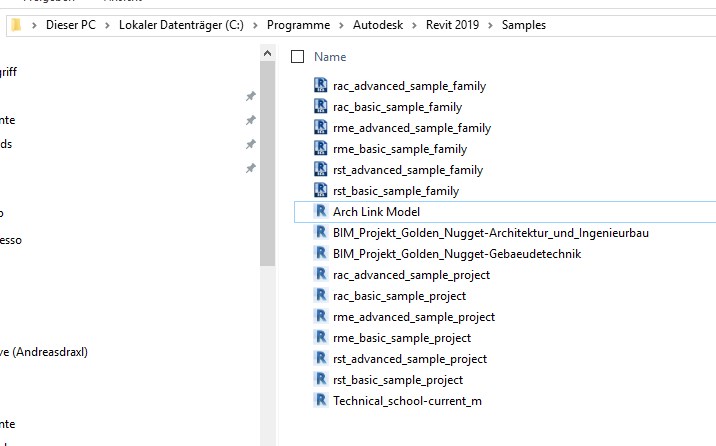Select file name rac_basic_sample_project

click(x=400, y=296)
